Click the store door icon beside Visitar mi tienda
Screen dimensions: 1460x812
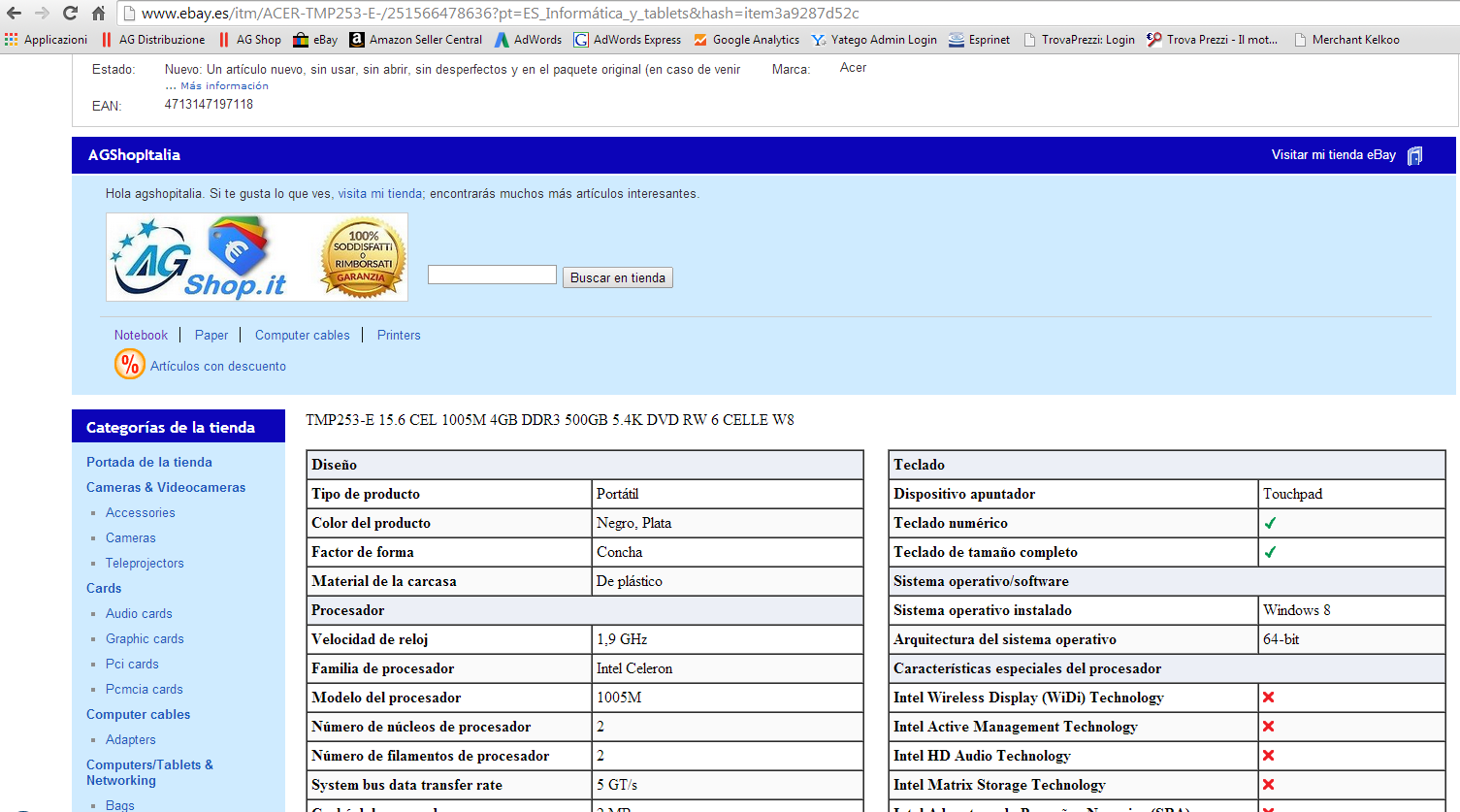tap(1415, 155)
